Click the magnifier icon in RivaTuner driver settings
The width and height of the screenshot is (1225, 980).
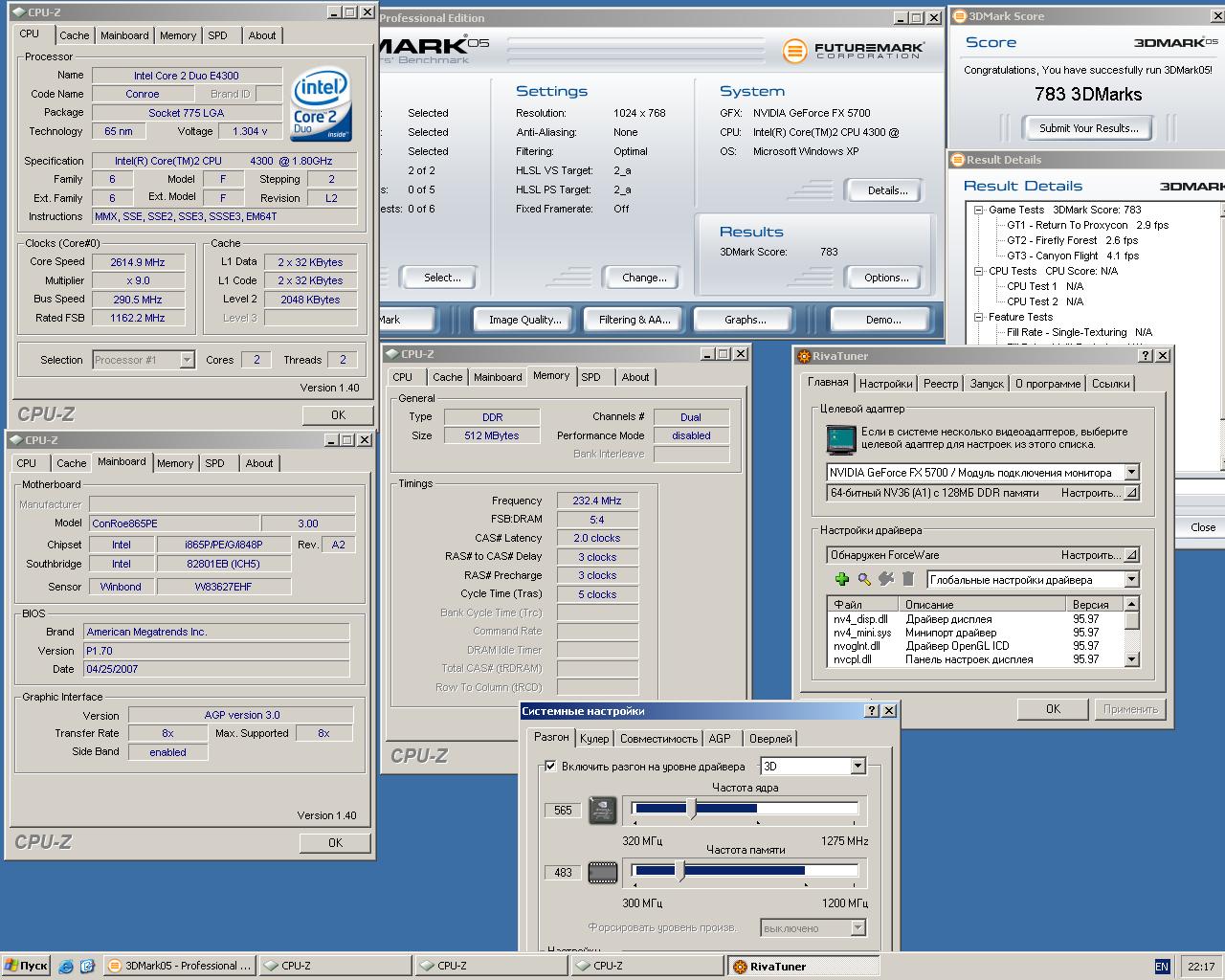[864, 579]
